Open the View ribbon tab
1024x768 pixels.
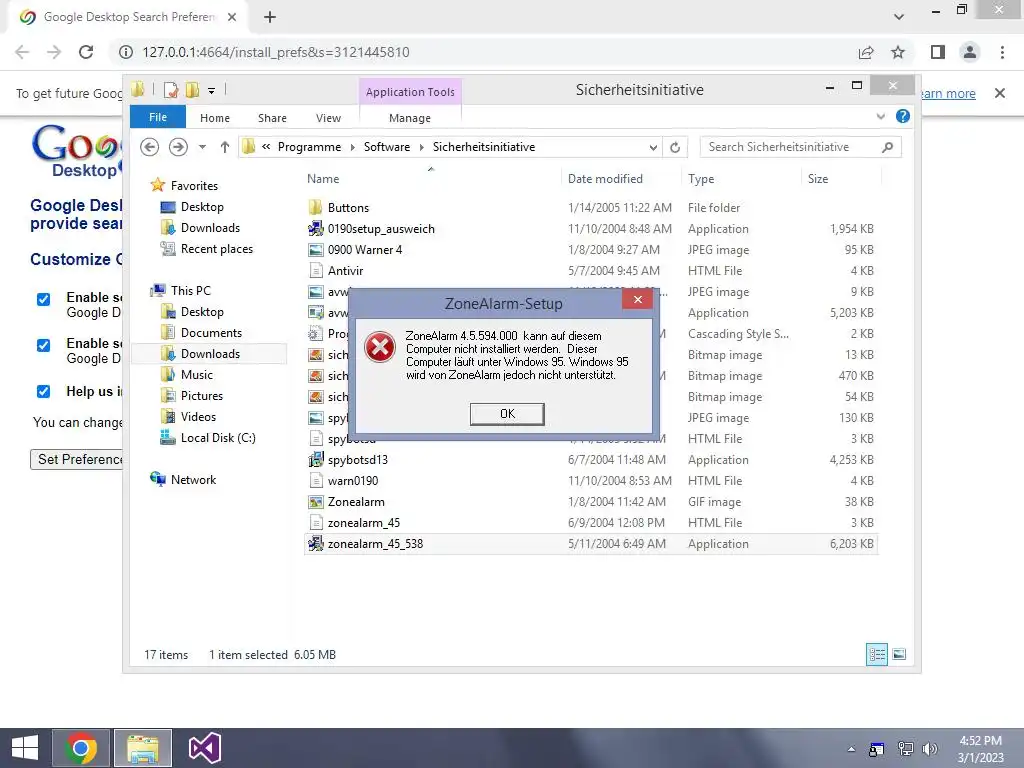(328, 118)
